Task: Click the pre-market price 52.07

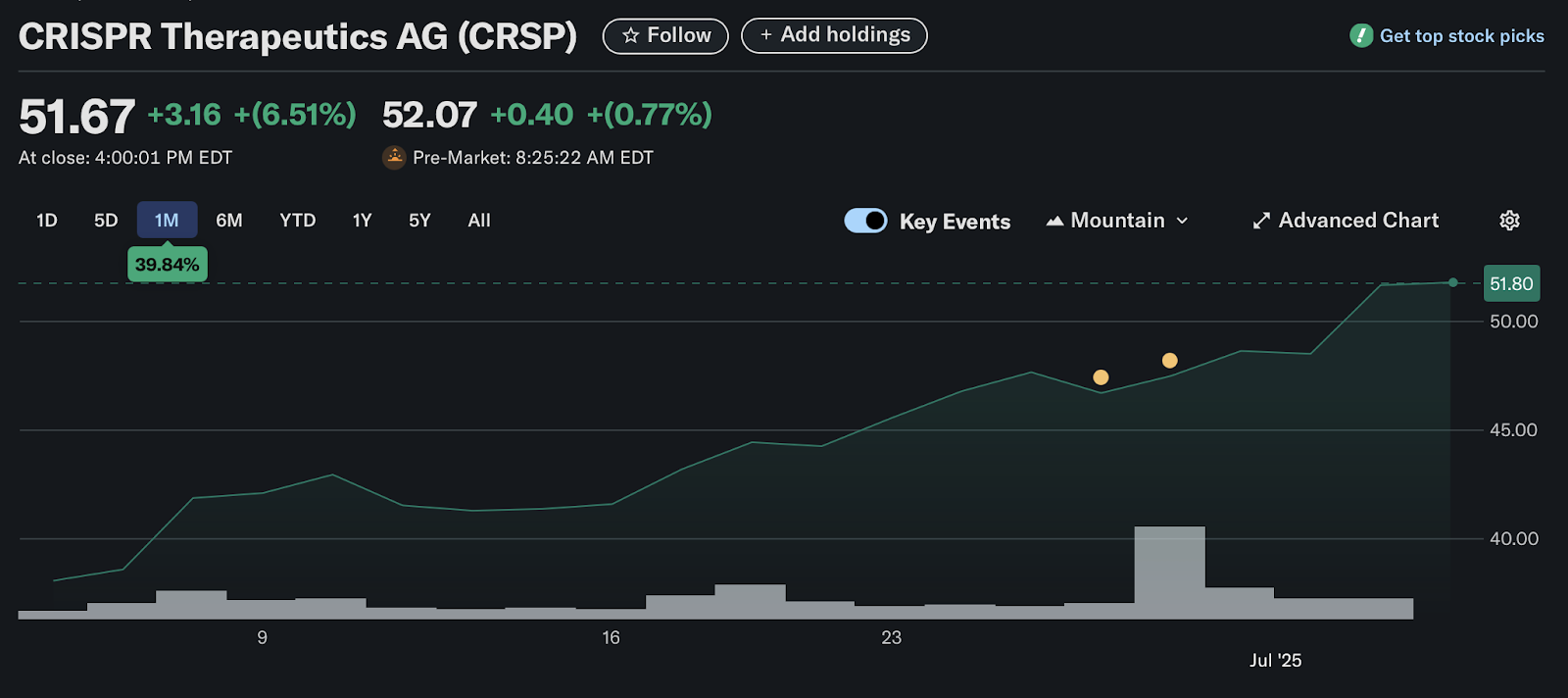Action: (x=429, y=115)
